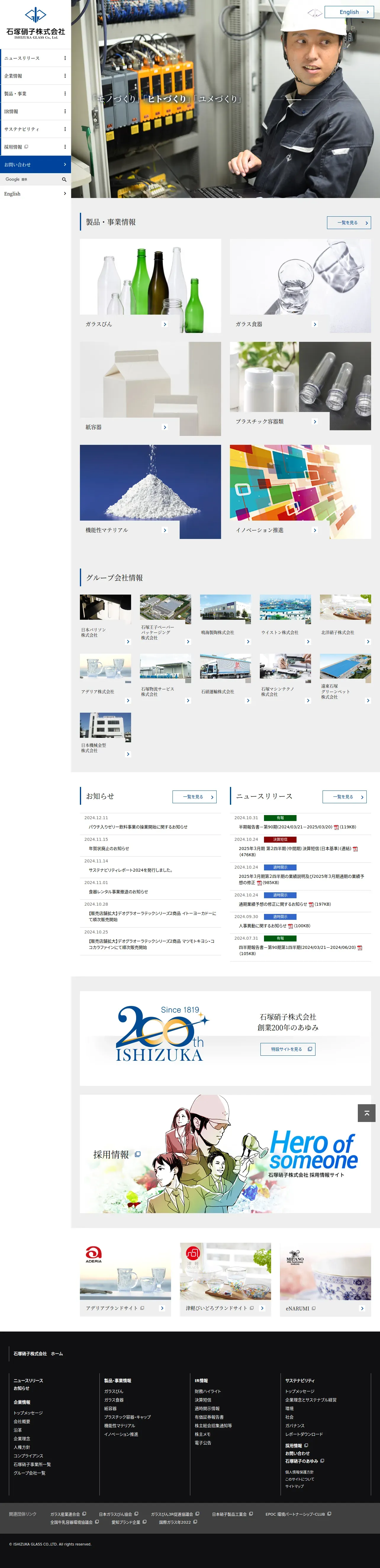
Task: Click 日本ガラスびん協会 related link
Action: coord(116,1514)
